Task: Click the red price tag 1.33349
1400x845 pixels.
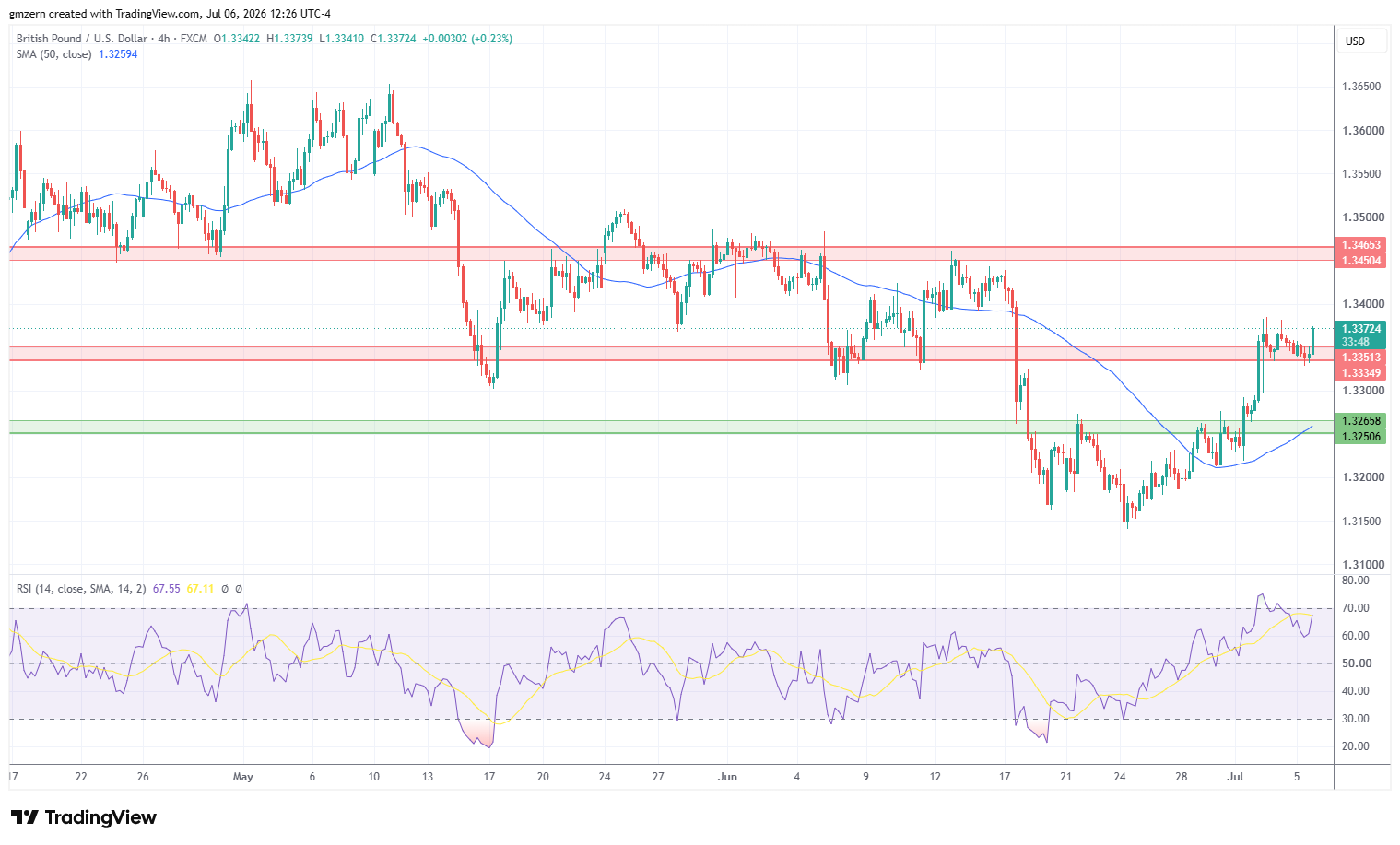Action: [1361, 373]
